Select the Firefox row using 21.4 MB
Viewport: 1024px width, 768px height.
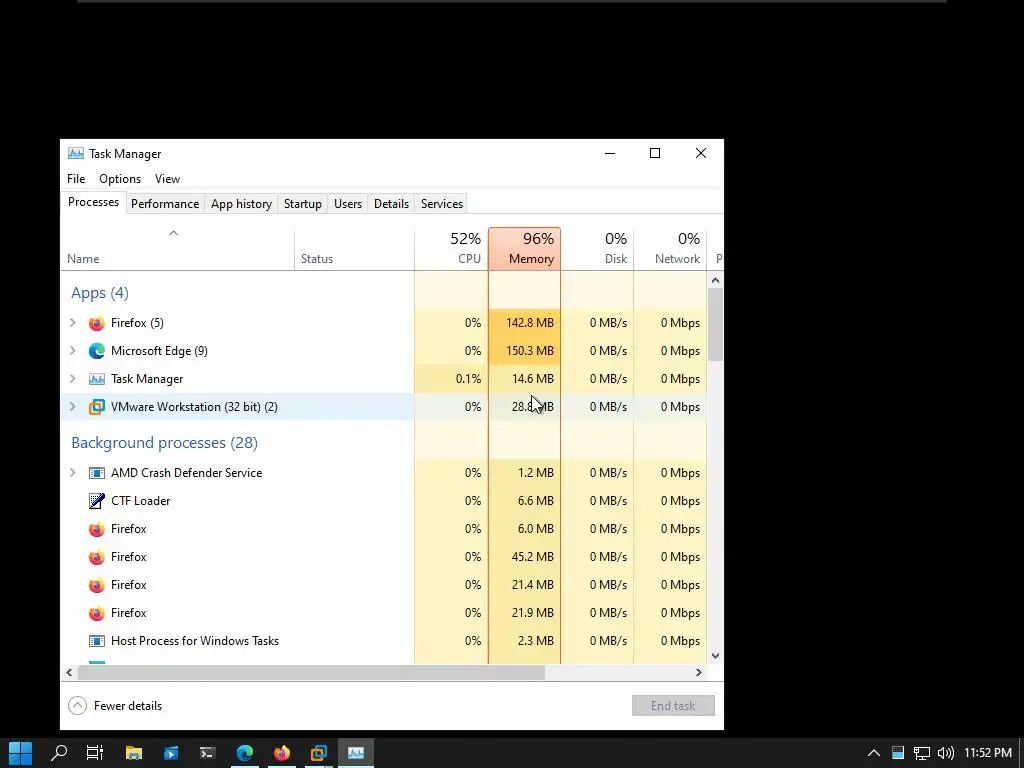(x=384, y=584)
